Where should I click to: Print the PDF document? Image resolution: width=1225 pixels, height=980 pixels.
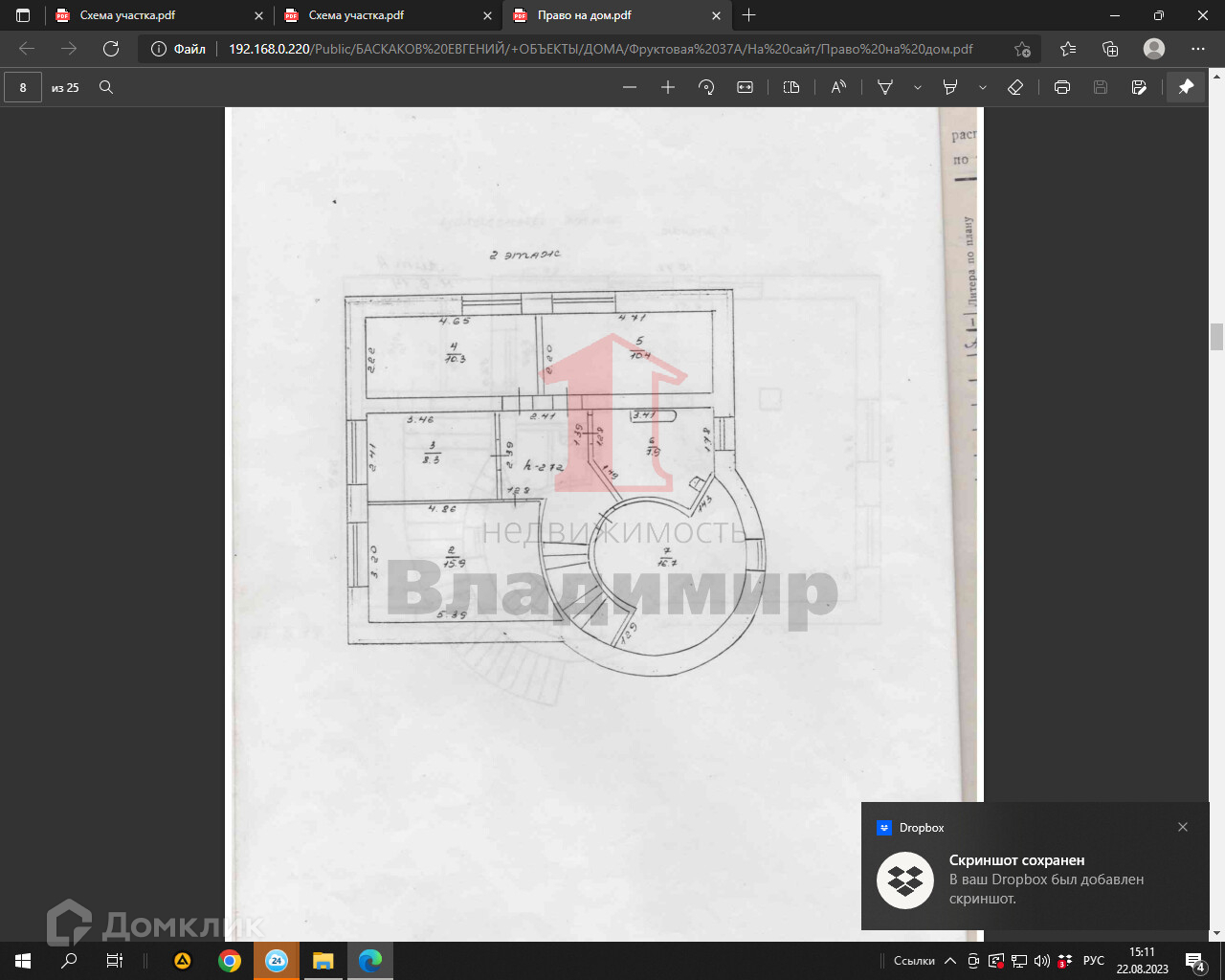[x=1061, y=87]
